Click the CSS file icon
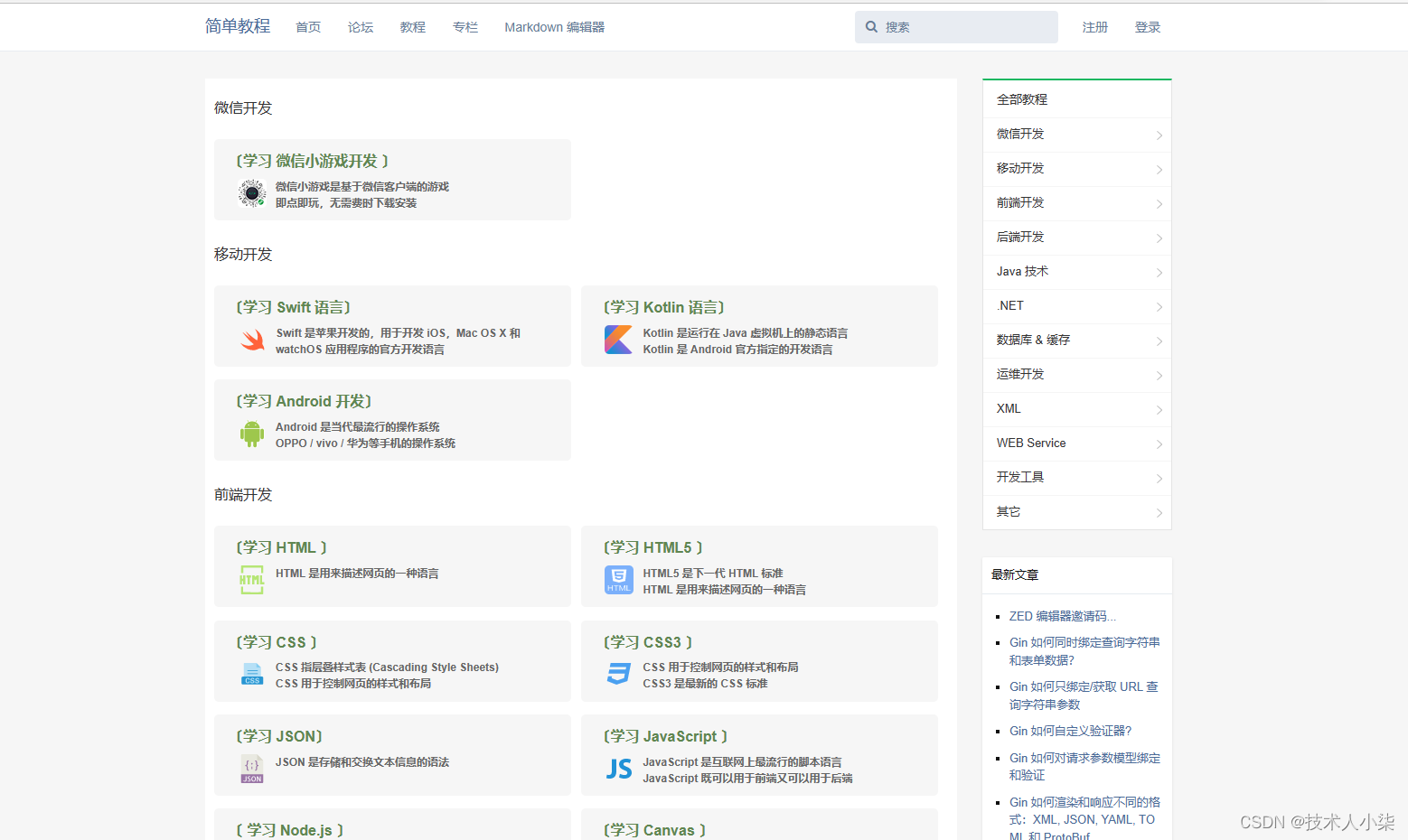This screenshot has height=840, width=1408. pyautogui.click(x=252, y=674)
